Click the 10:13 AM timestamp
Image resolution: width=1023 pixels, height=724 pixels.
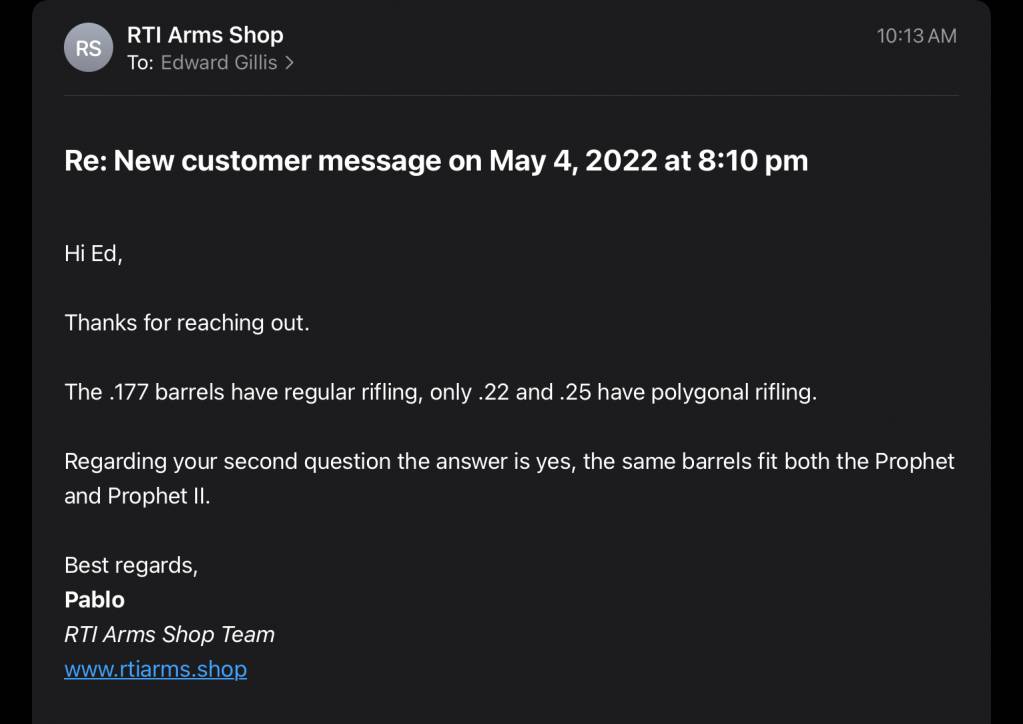tap(916, 36)
